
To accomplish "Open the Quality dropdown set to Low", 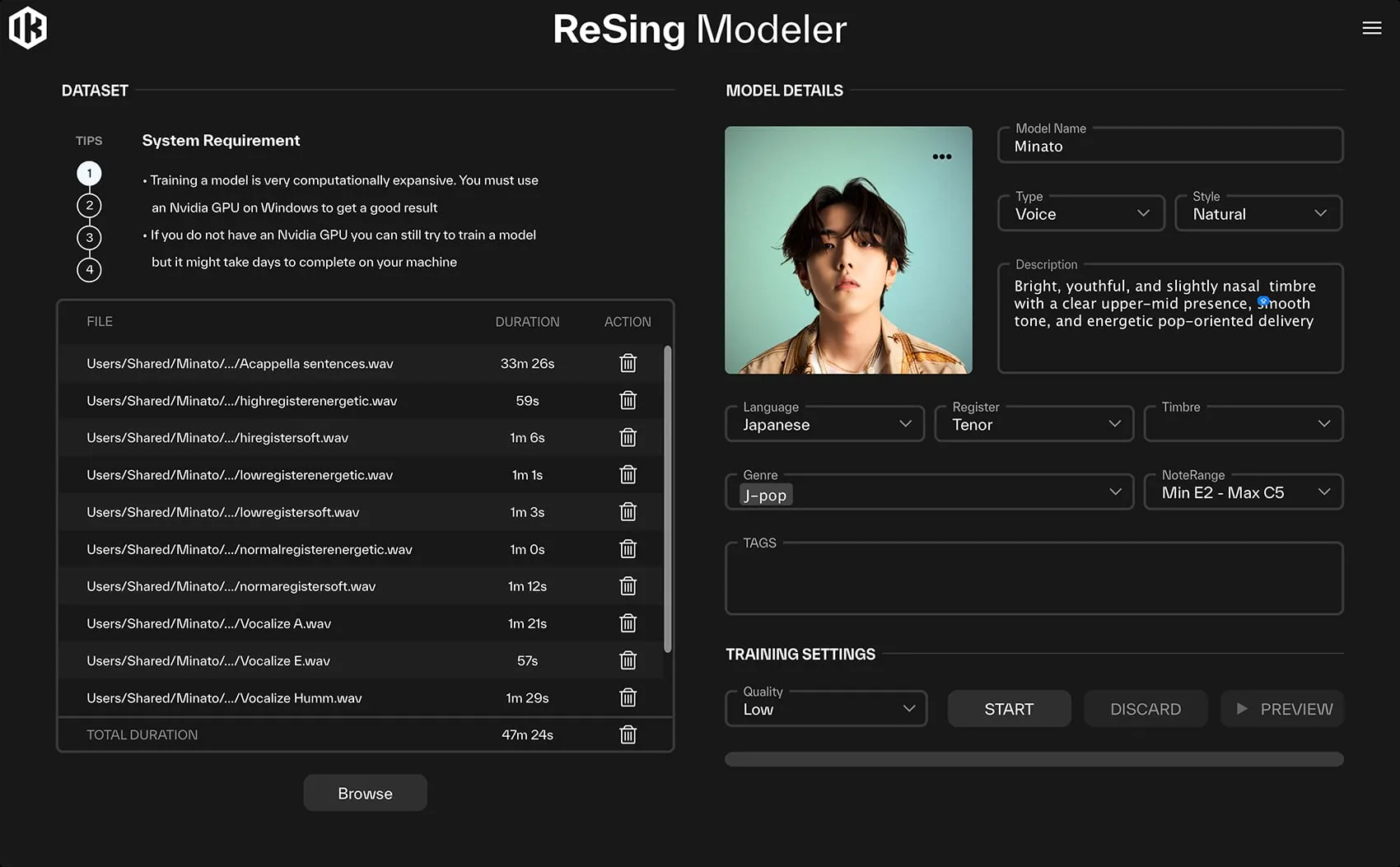I will [x=826, y=709].
